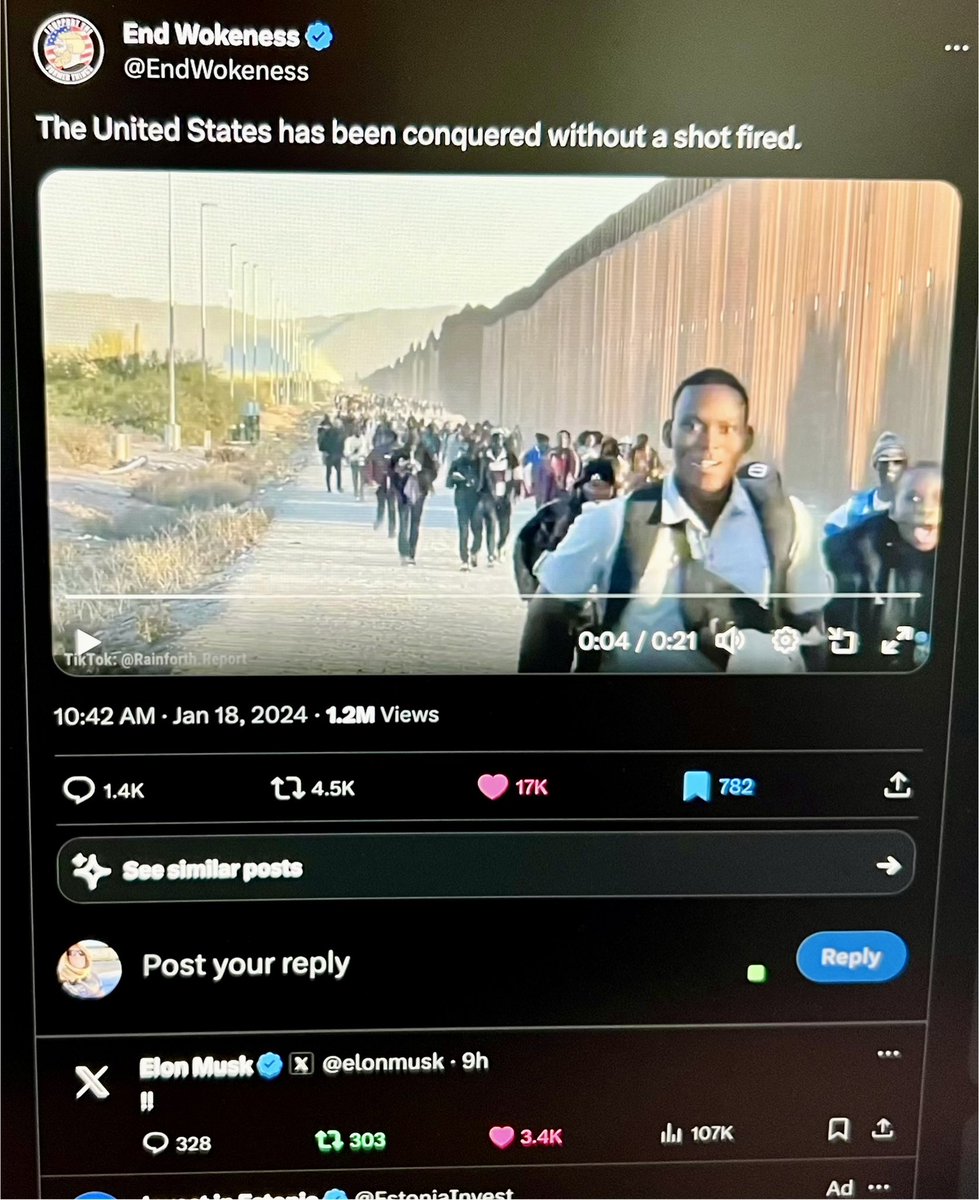979x1200 pixels.
Task: Open the three-dot menu on Elon Musk's reply
Action: coord(887,1053)
